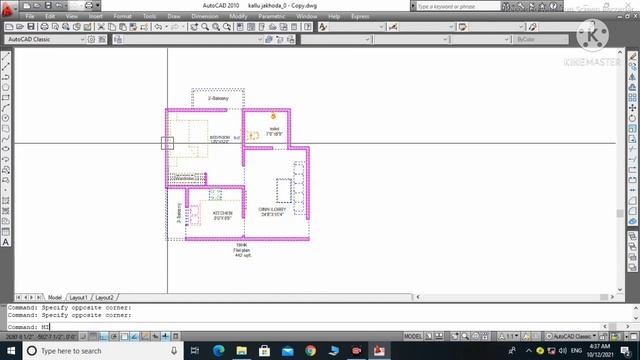The image size is (640, 360).
Task: Open the annotation scale 1:1 dropdown
Action: 509,337
